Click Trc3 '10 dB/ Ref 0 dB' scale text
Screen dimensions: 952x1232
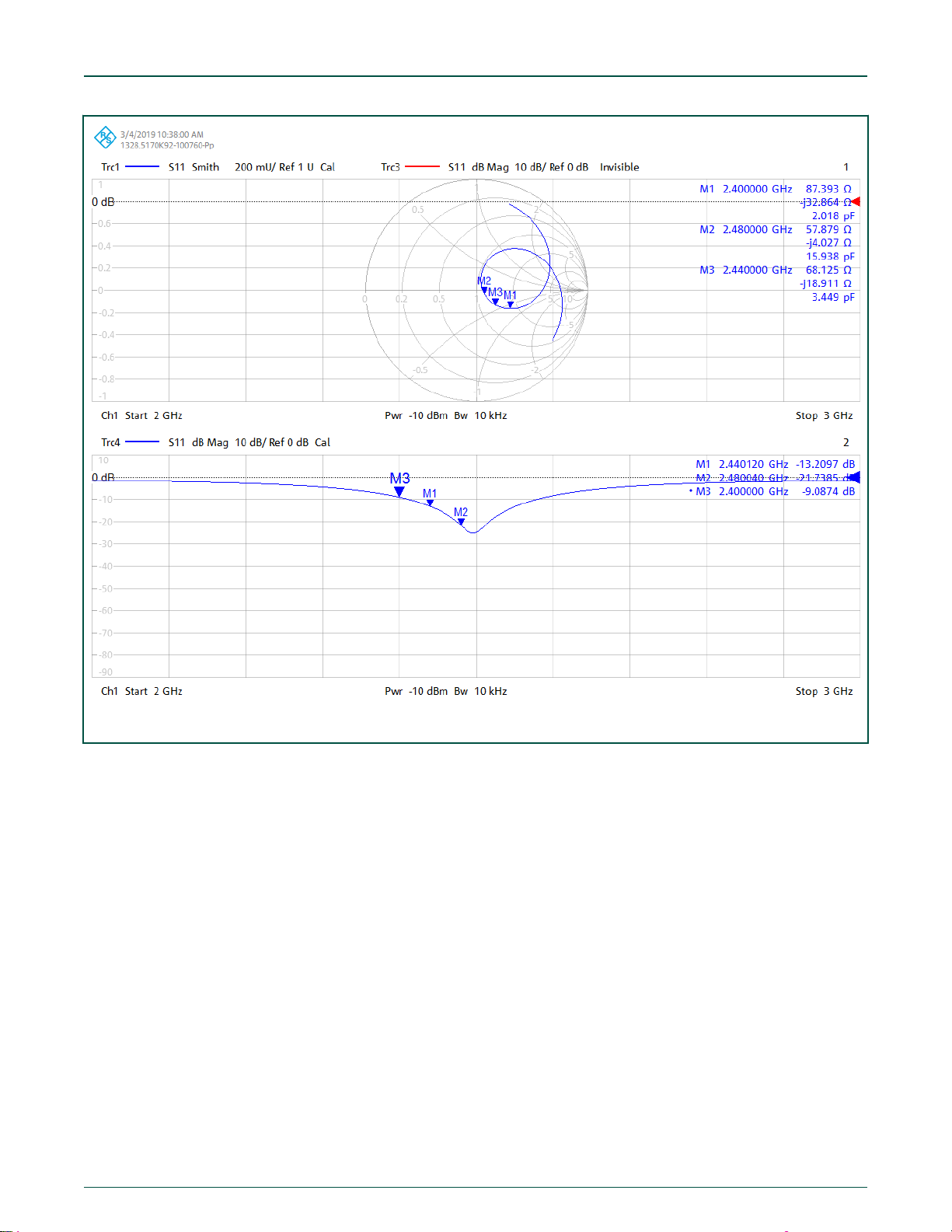pyautogui.click(x=552, y=167)
